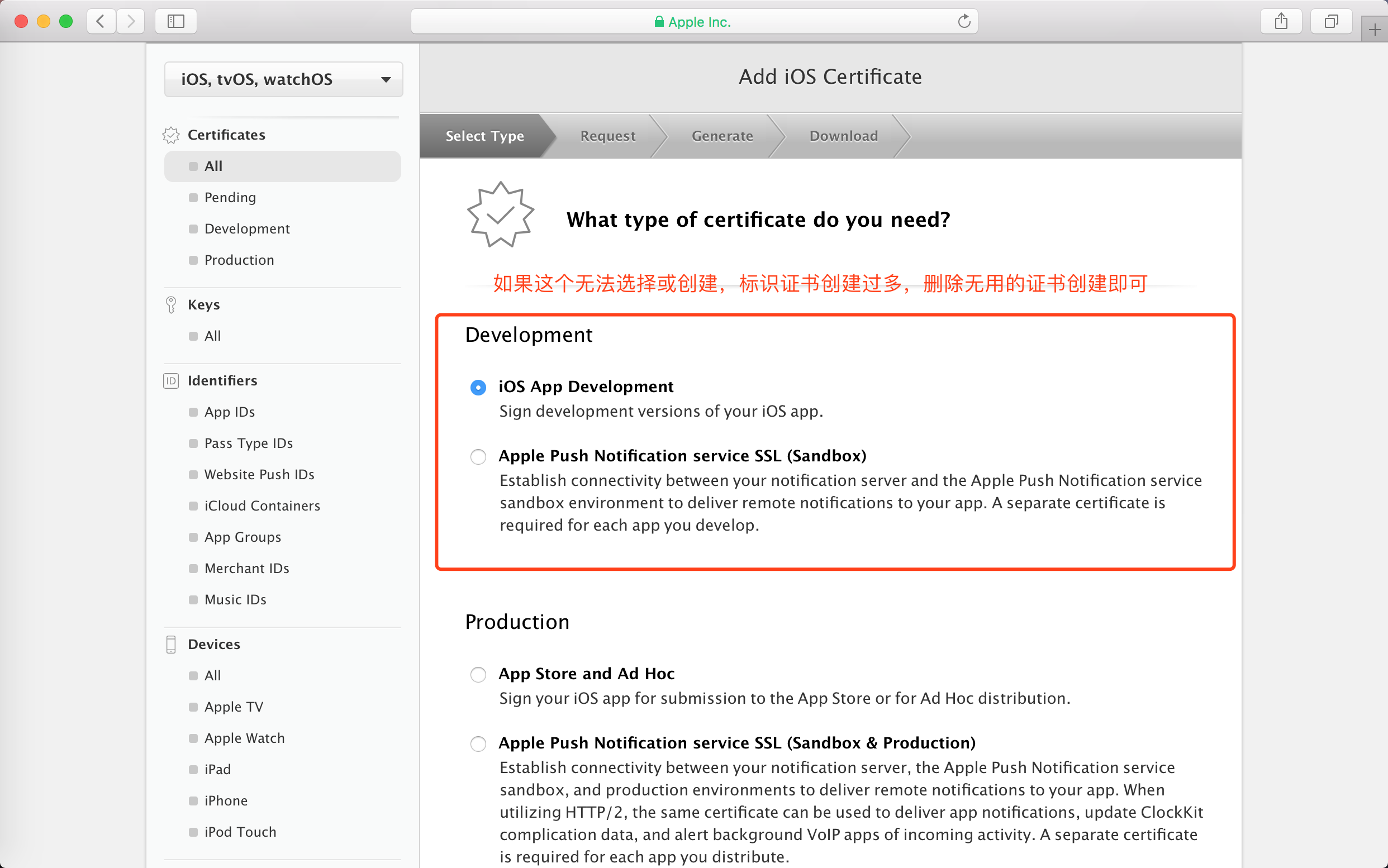Toggle the Safari sidebar button
This screenshot has height=868, width=1388.
pos(175,22)
